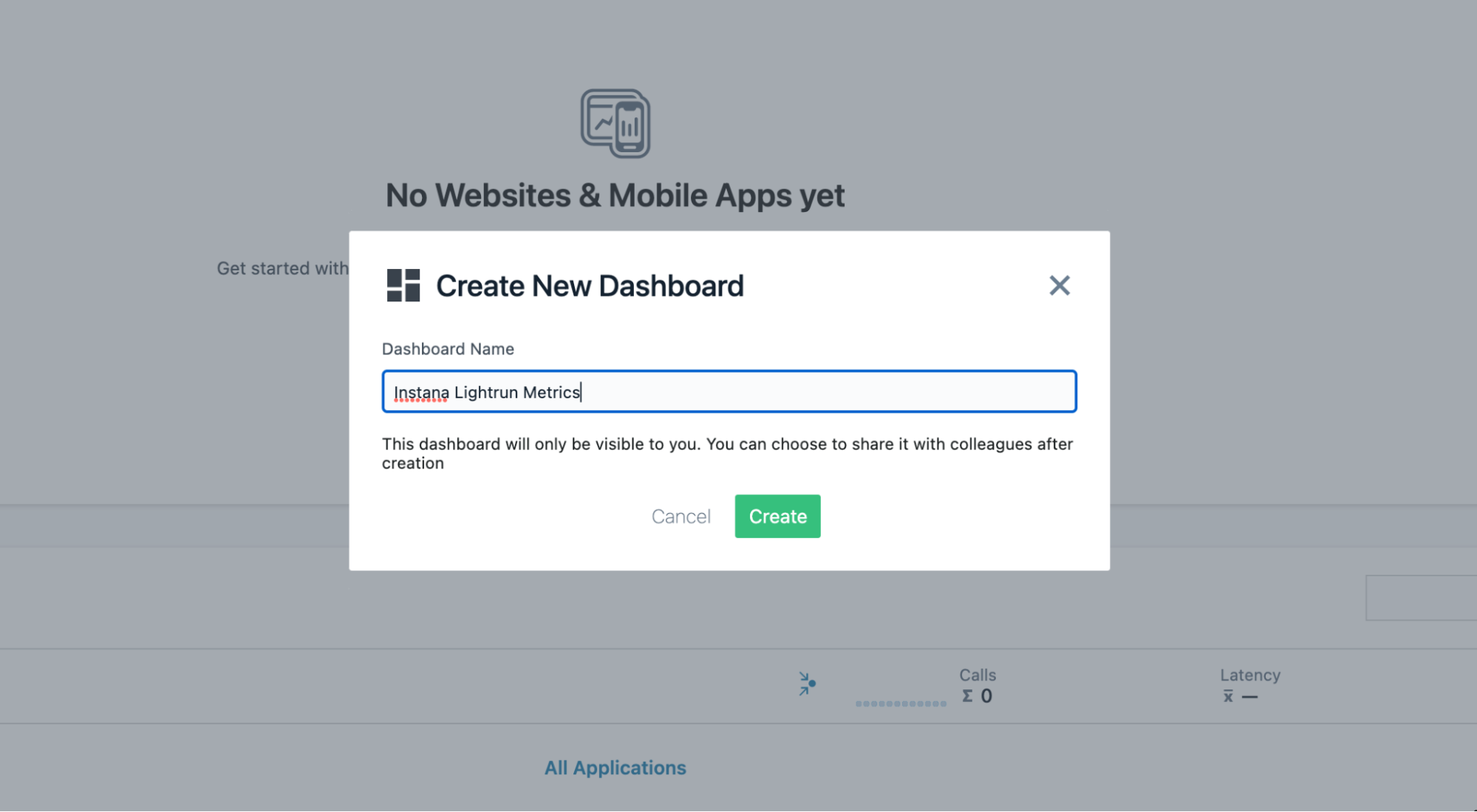Viewport: 1477px width, 812px height.
Task: Click the "Get started with" text
Action: [x=282, y=268]
